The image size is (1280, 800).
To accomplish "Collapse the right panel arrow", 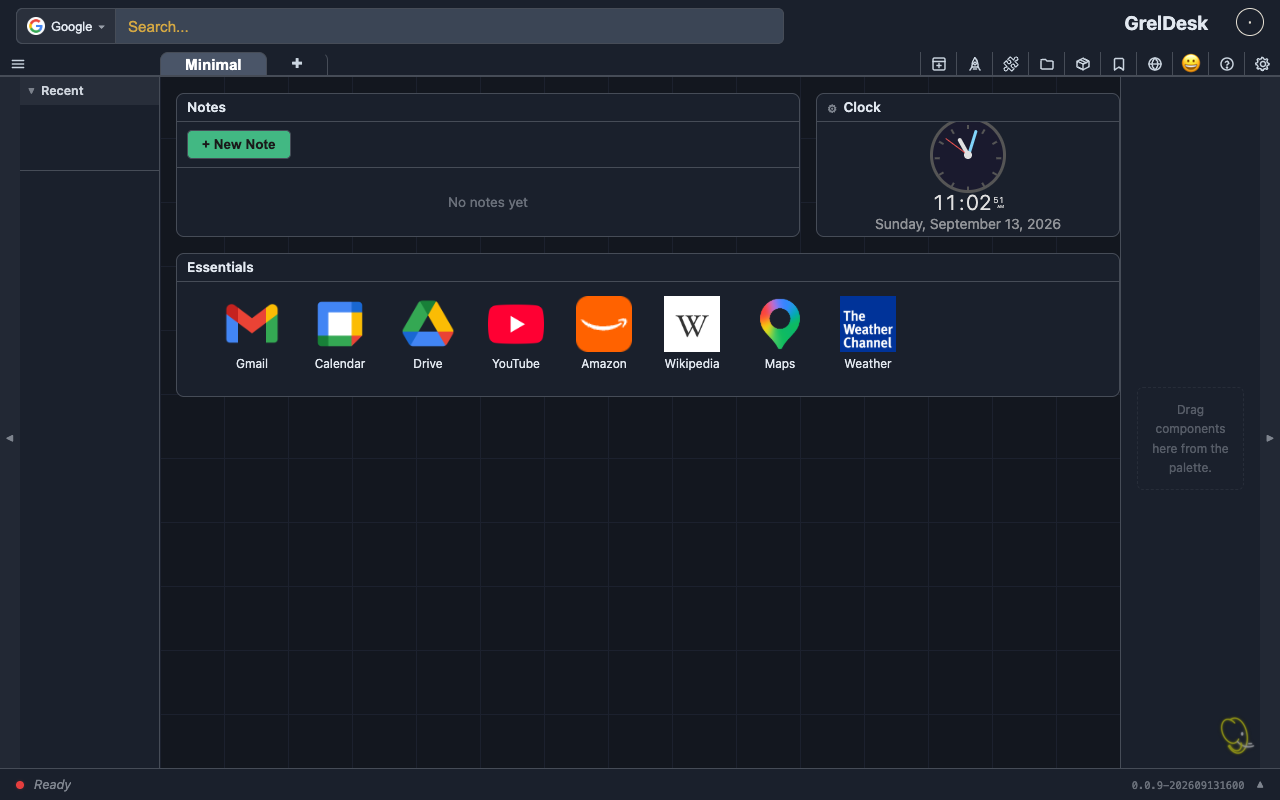I will pos(1271,438).
